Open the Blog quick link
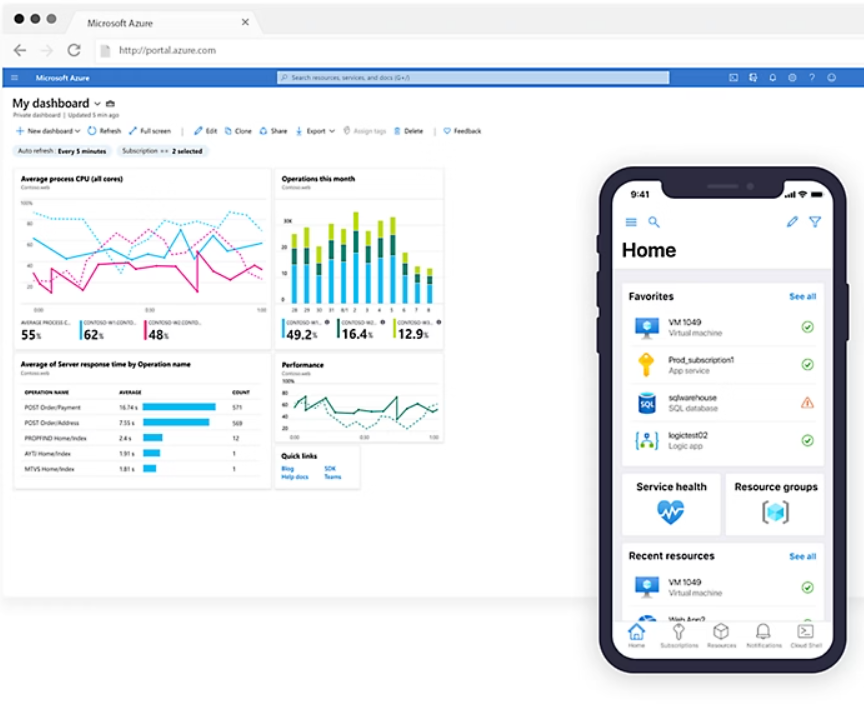 (288, 469)
